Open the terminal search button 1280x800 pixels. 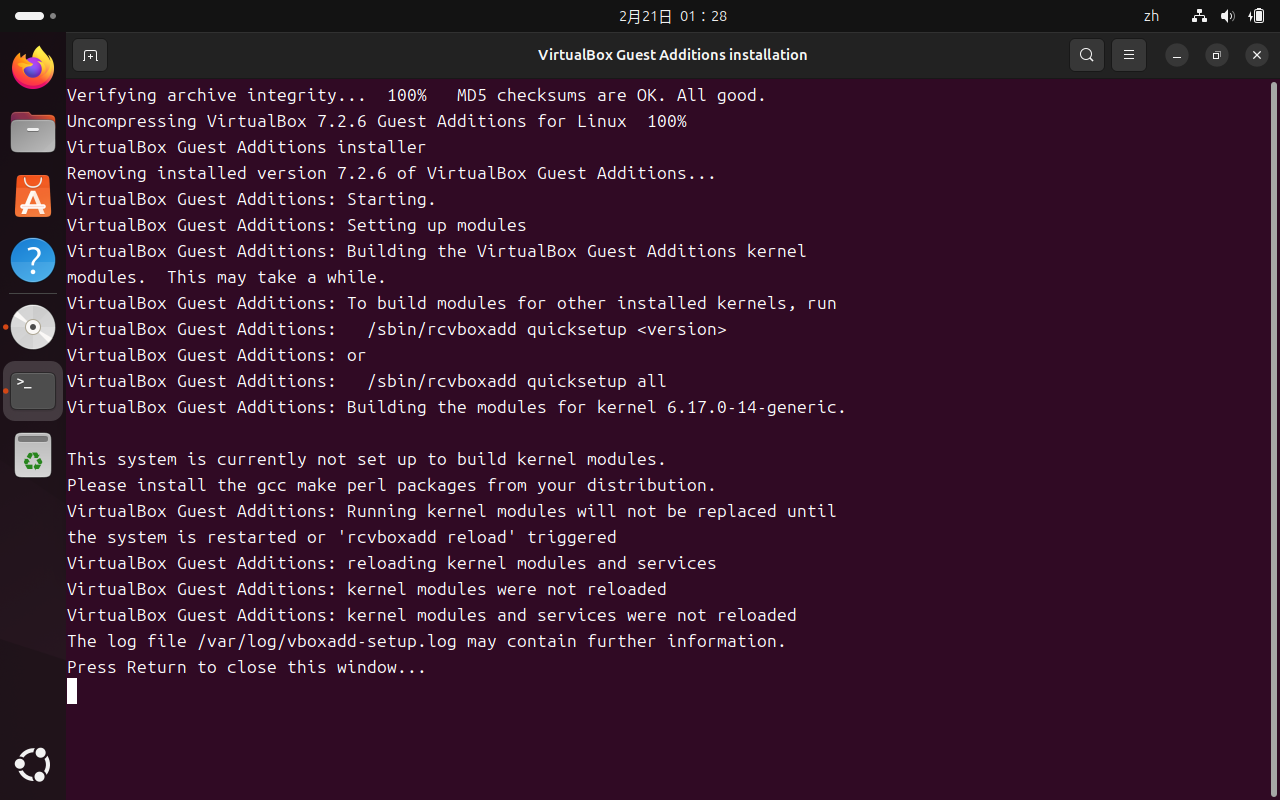tap(1087, 55)
